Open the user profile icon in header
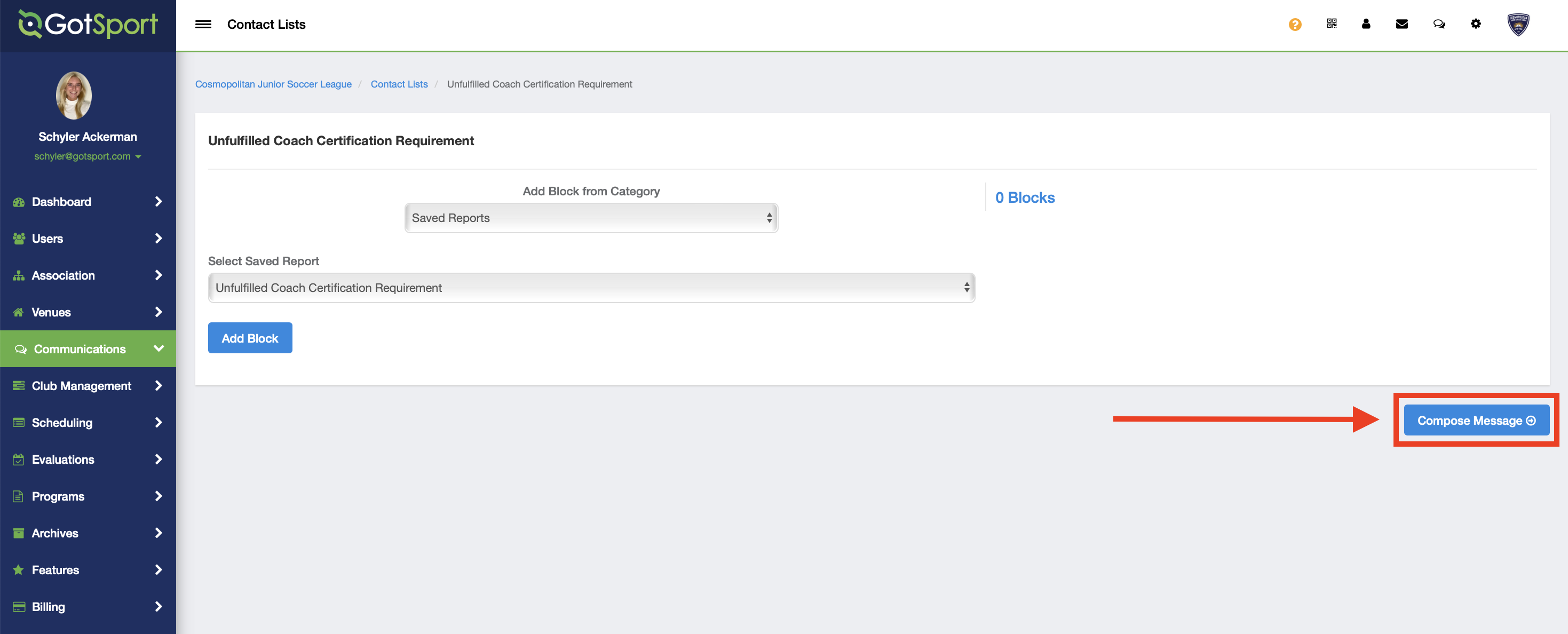The height and width of the screenshot is (634, 1568). tap(1366, 23)
